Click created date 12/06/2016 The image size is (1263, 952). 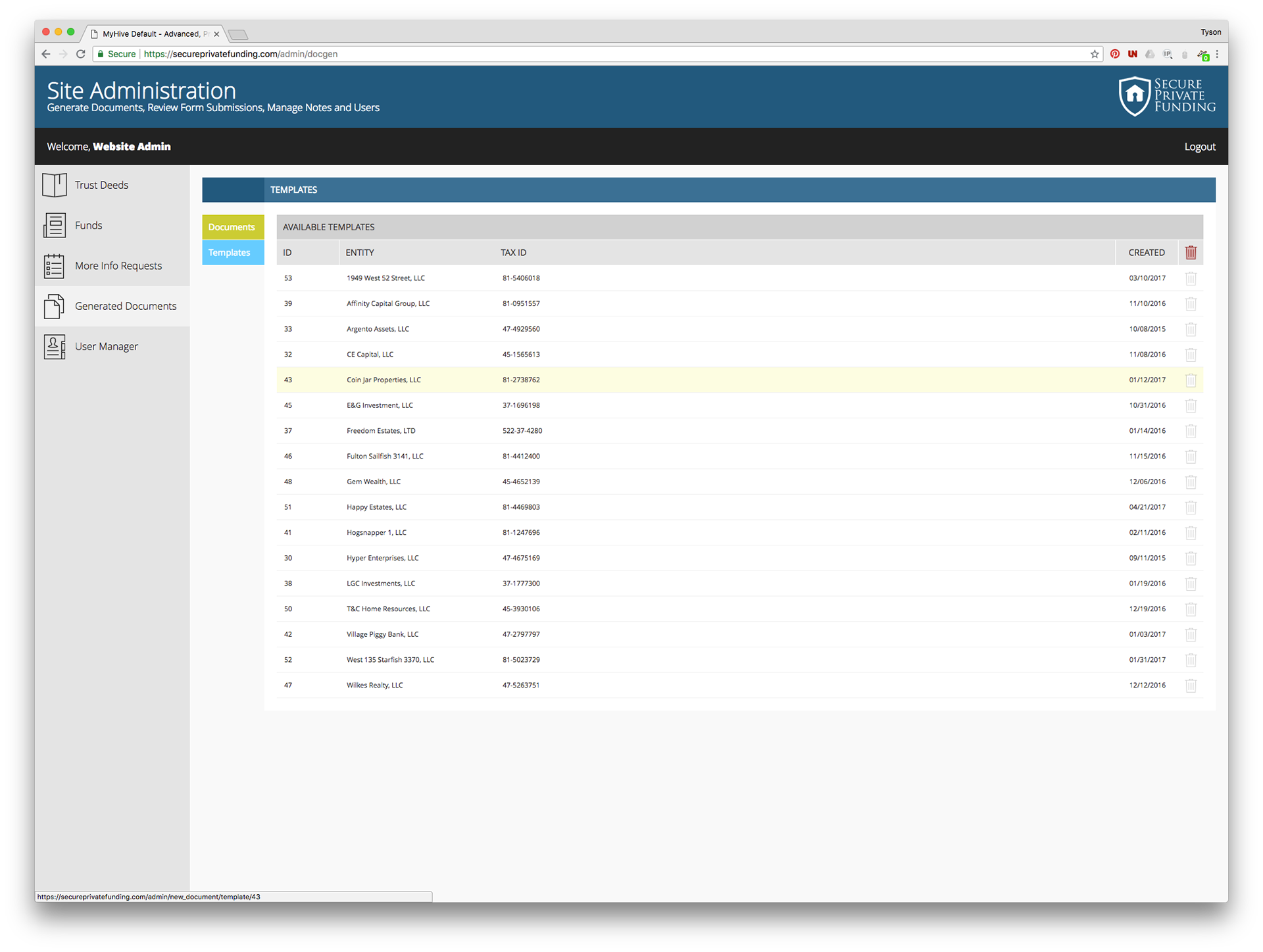(x=1147, y=482)
